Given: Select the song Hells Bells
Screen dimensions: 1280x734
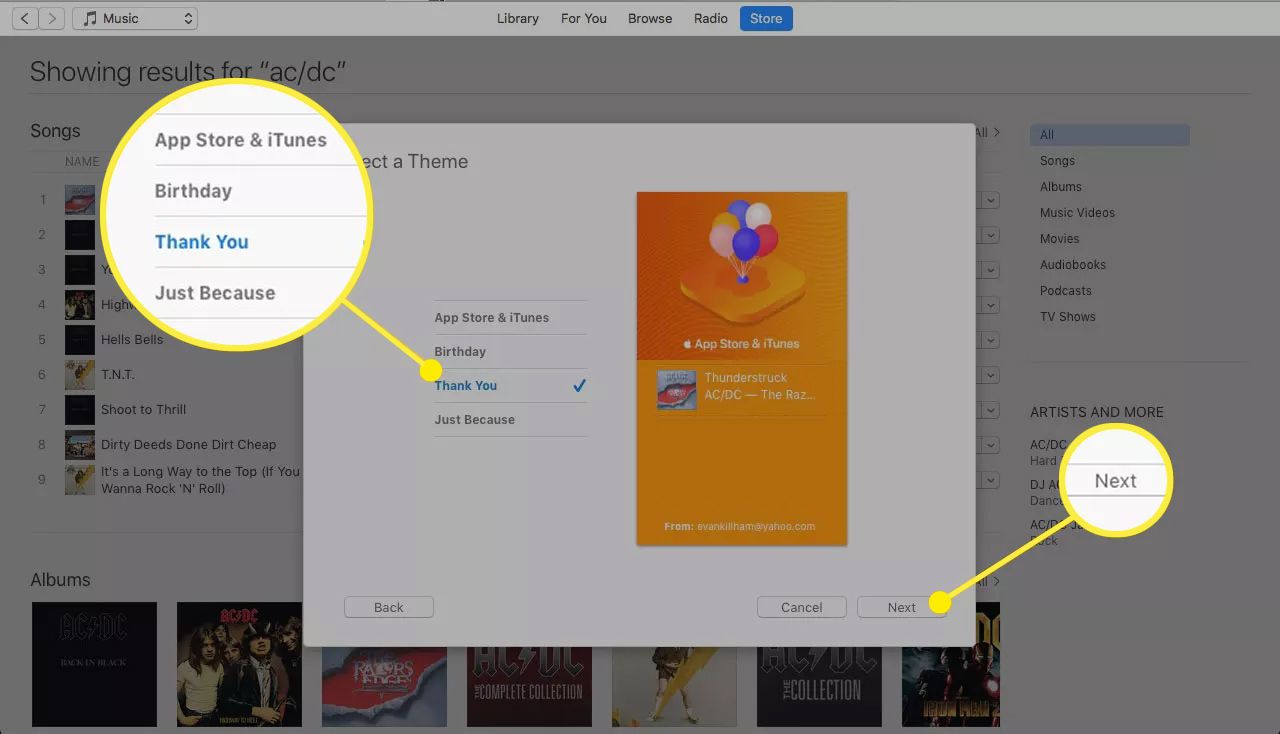Looking at the screenshot, I should point(132,339).
